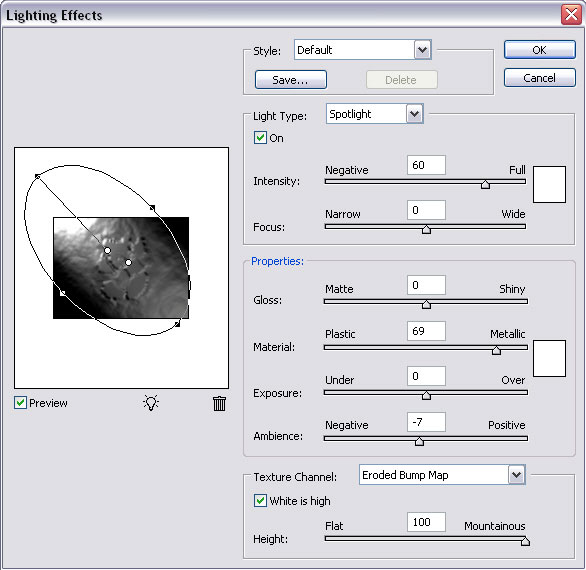The height and width of the screenshot is (570, 586).
Task: Toggle the White is high checkbox
Action: click(260, 500)
